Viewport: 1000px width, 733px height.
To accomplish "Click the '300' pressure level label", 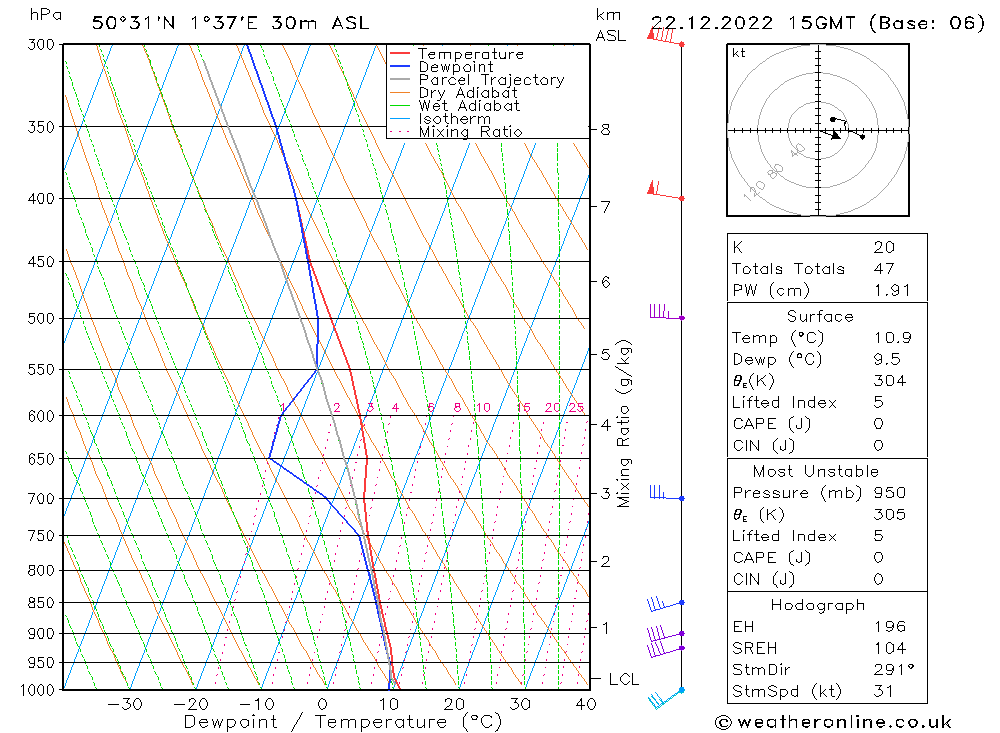I will pos(41,45).
